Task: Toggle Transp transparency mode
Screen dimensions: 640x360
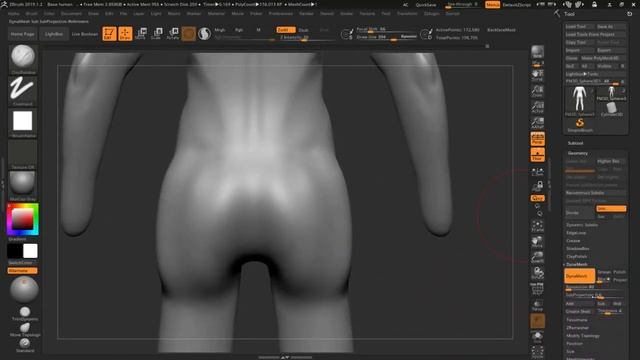Action: (538, 305)
